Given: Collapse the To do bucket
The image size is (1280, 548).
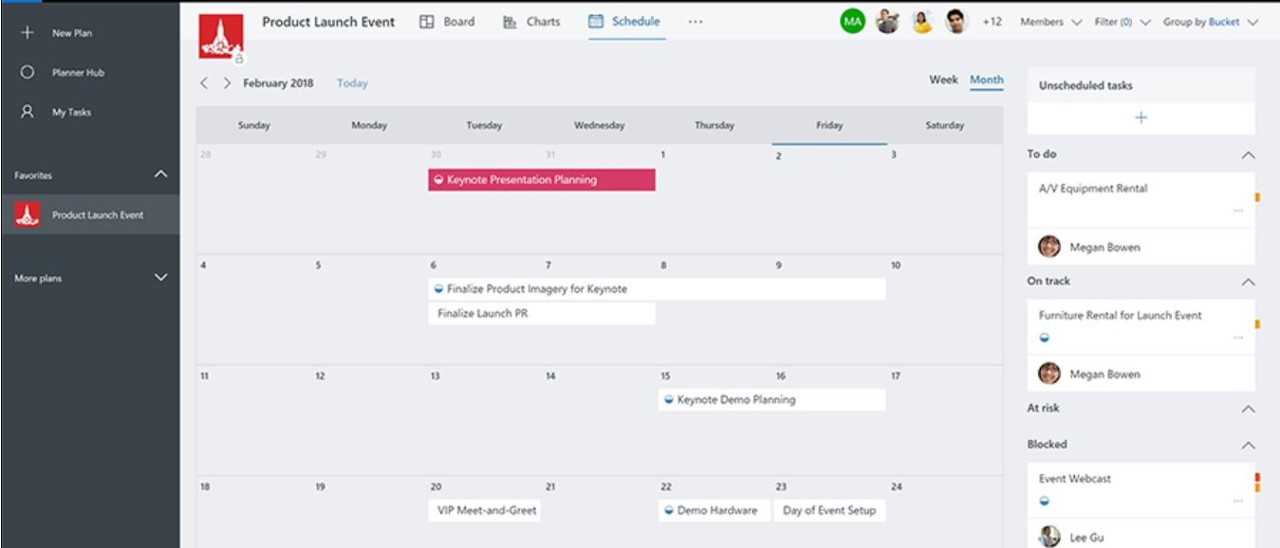Looking at the screenshot, I should [x=1248, y=155].
